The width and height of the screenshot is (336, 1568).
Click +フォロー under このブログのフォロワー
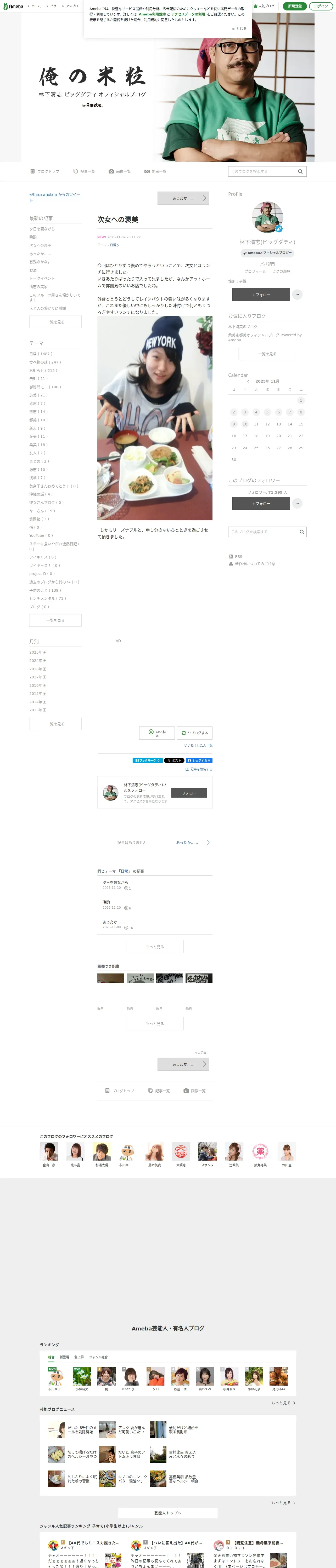[261, 503]
